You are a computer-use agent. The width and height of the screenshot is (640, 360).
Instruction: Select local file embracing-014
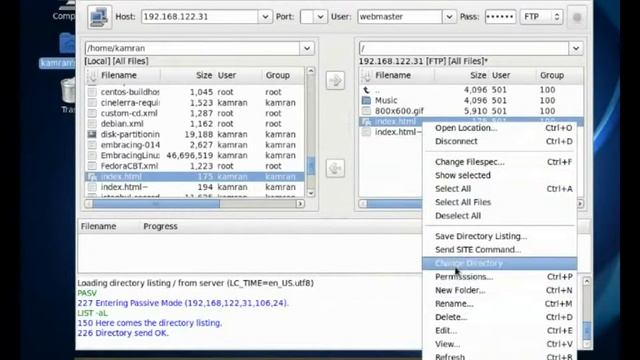(x=195, y=145)
